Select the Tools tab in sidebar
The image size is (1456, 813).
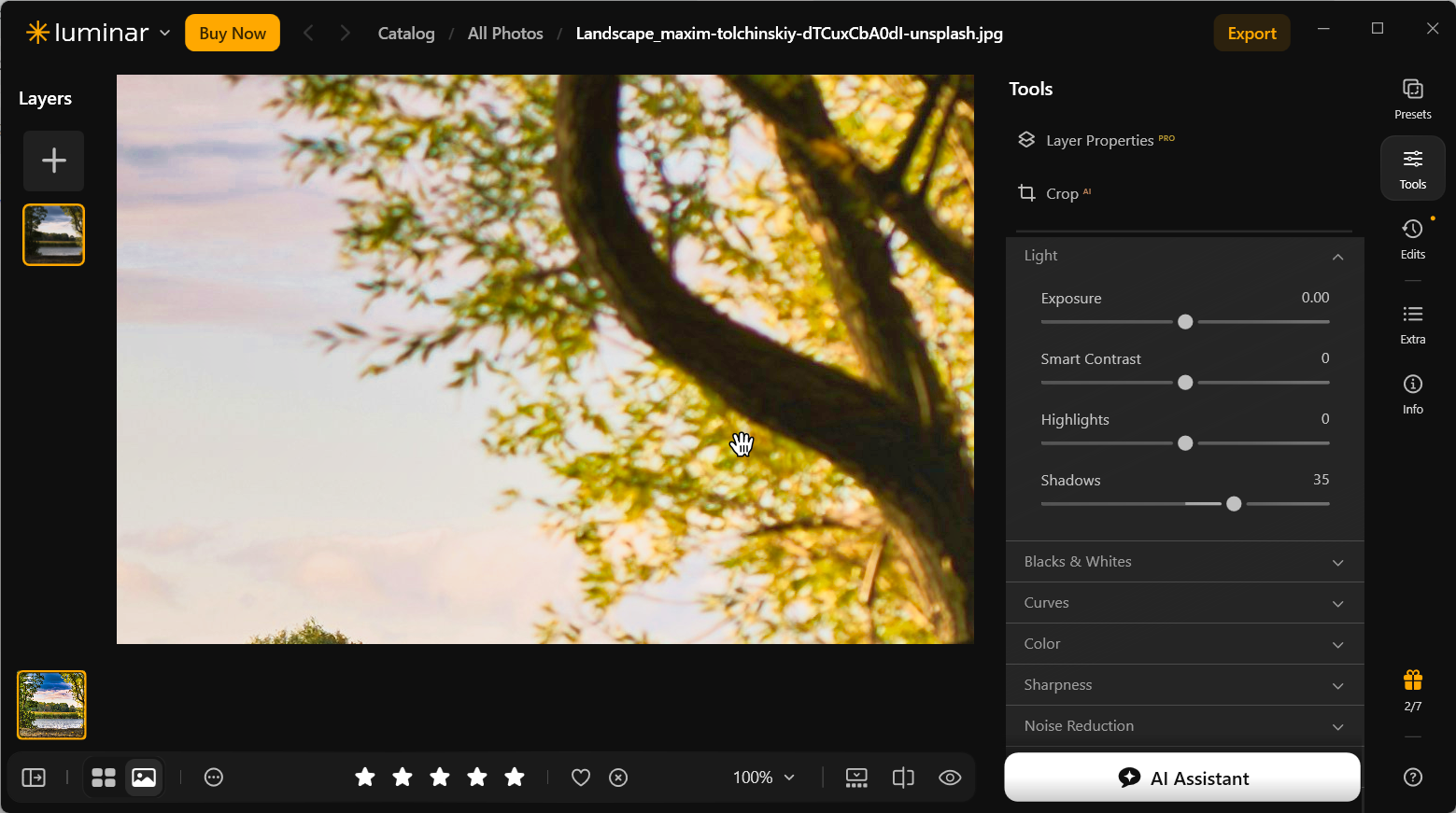tap(1412, 169)
